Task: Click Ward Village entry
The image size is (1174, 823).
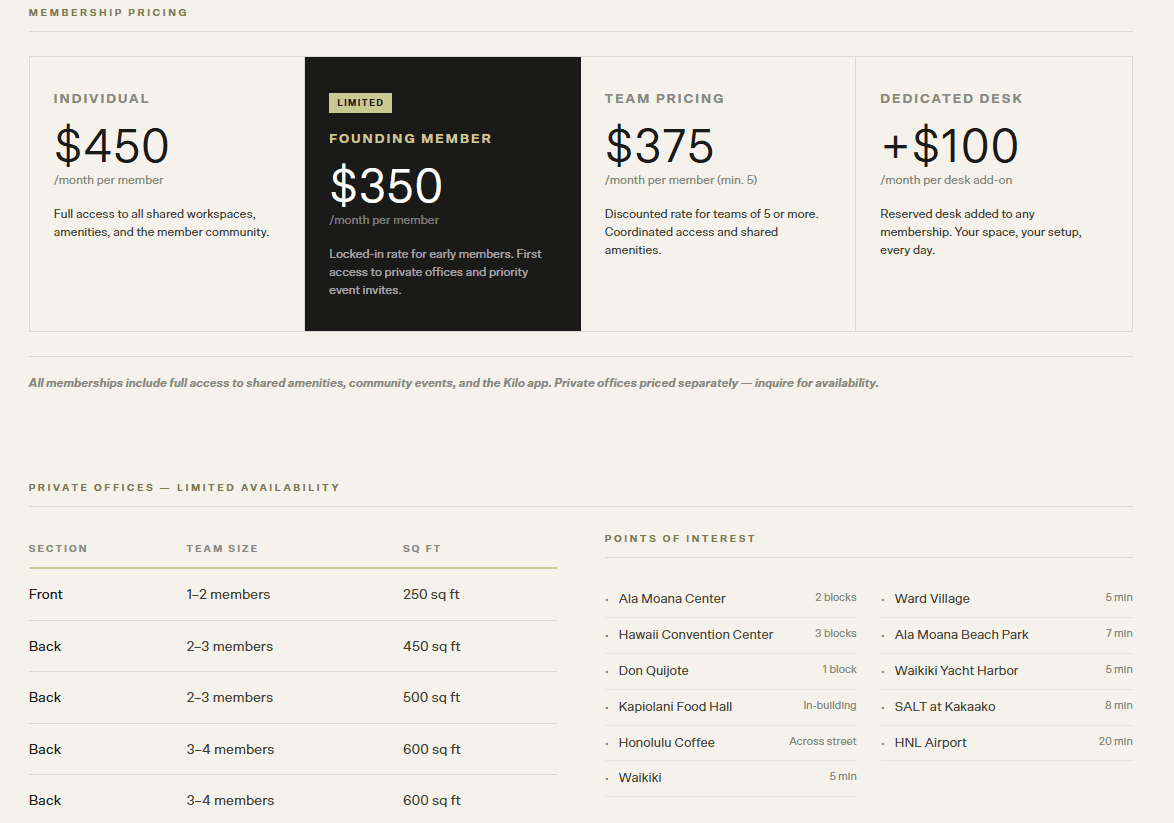Action: (x=1006, y=598)
